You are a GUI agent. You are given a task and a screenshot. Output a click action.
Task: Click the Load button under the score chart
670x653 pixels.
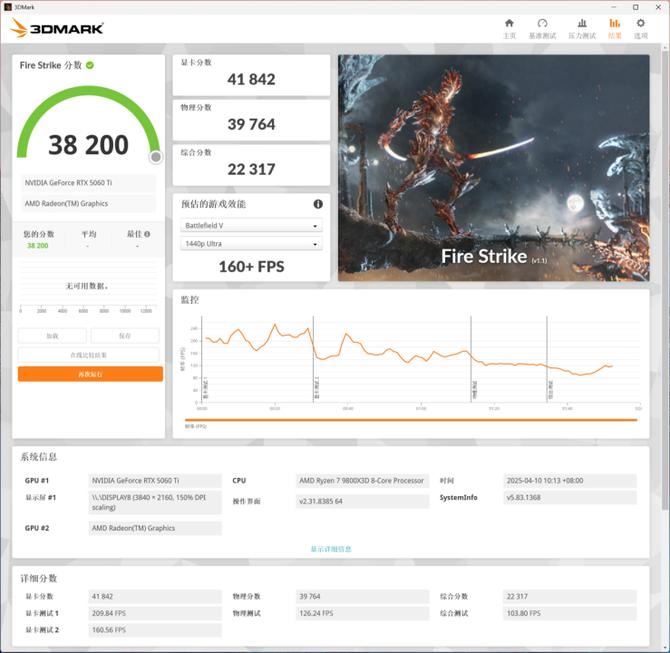[x=52, y=336]
